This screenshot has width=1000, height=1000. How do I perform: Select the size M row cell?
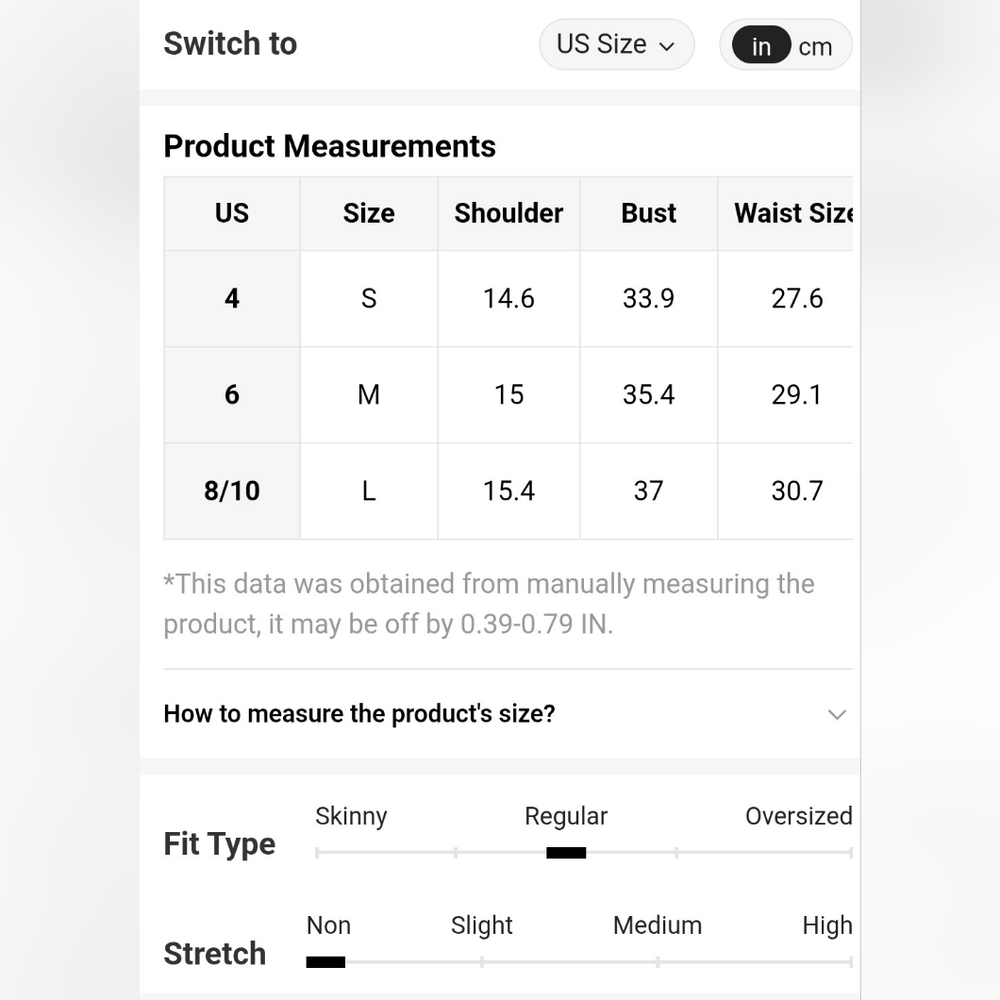click(369, 395)
